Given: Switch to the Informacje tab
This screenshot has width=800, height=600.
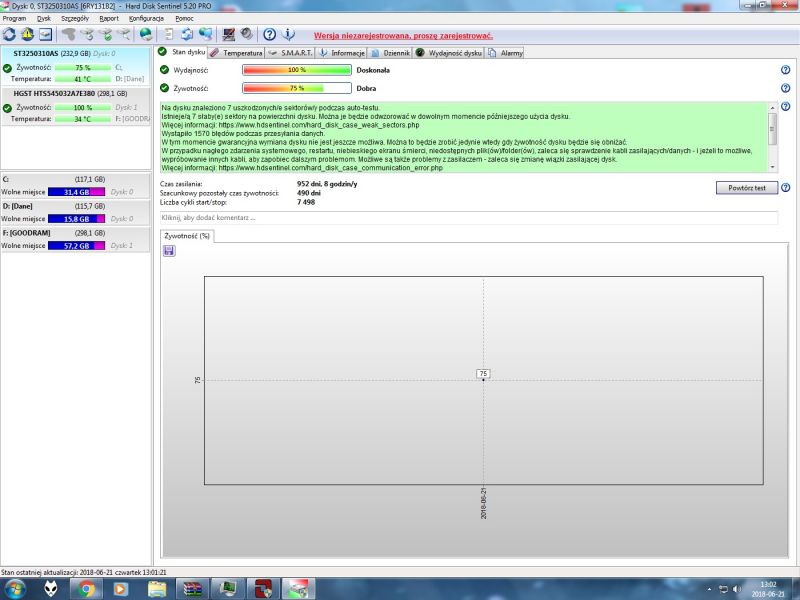Looking at the screenshot, I should 342,53.
